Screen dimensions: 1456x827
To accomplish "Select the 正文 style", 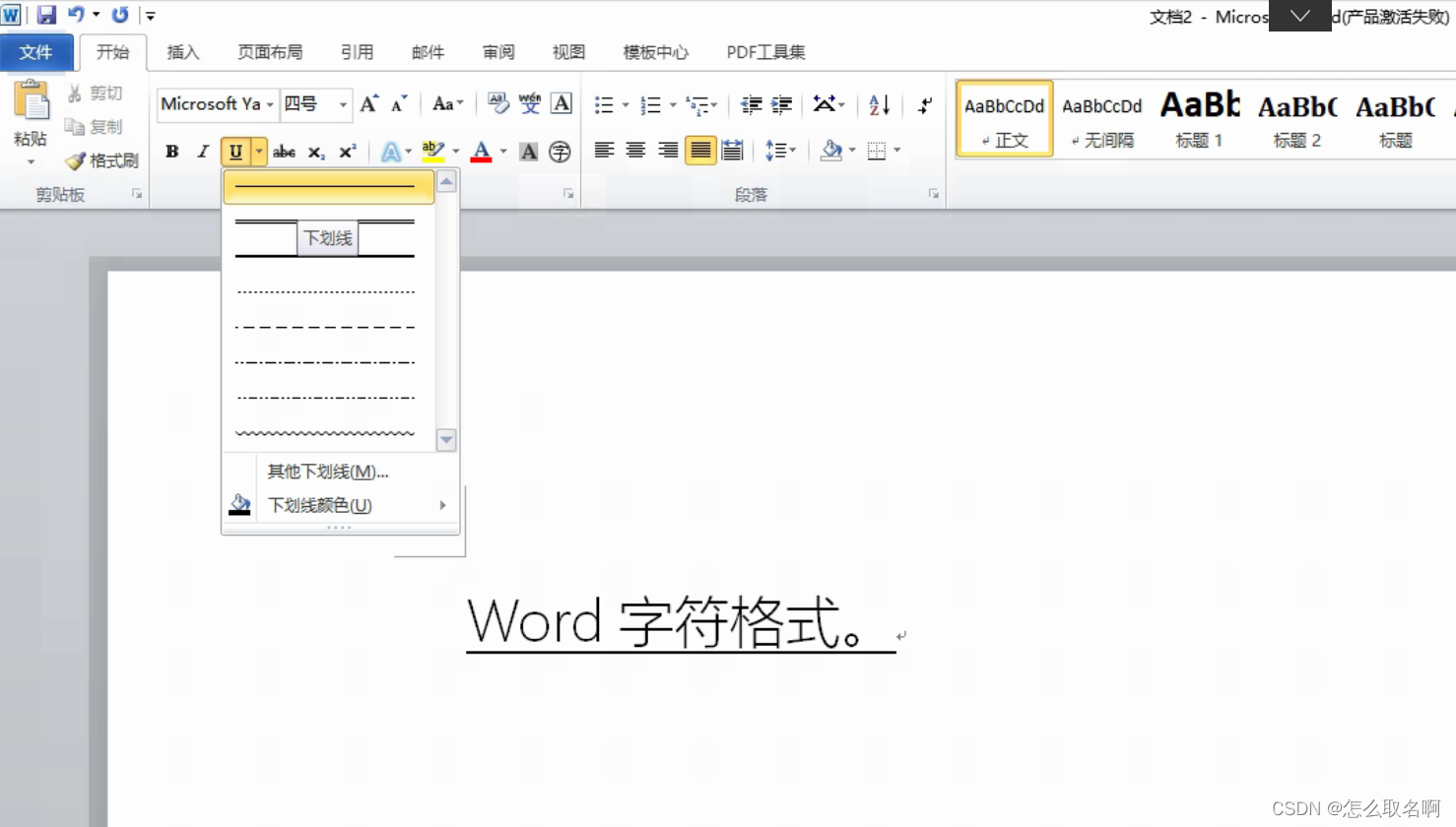I will coord(1004,119).
